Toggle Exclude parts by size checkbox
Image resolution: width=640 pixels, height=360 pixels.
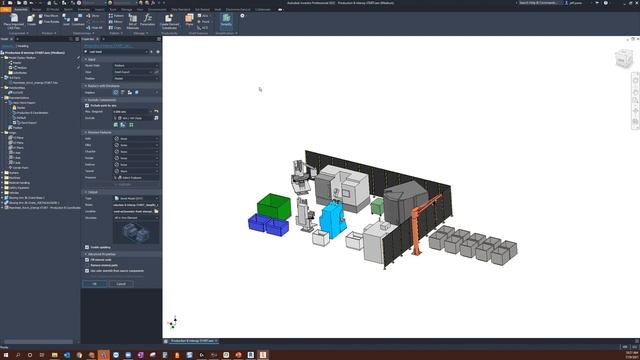coord(87,105)
